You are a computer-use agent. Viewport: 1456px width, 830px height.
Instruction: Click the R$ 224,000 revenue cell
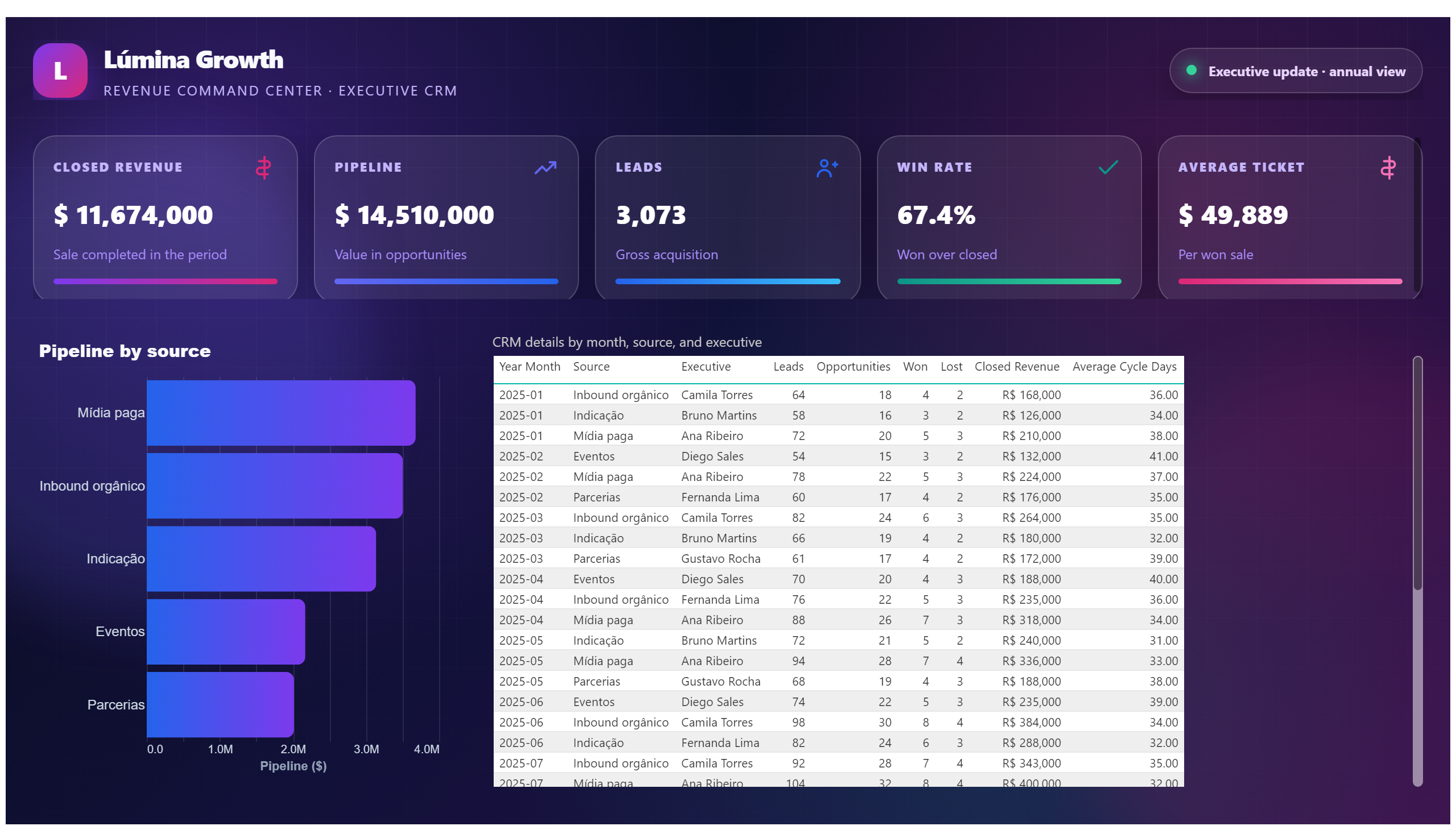click(x=1031, y=476)
